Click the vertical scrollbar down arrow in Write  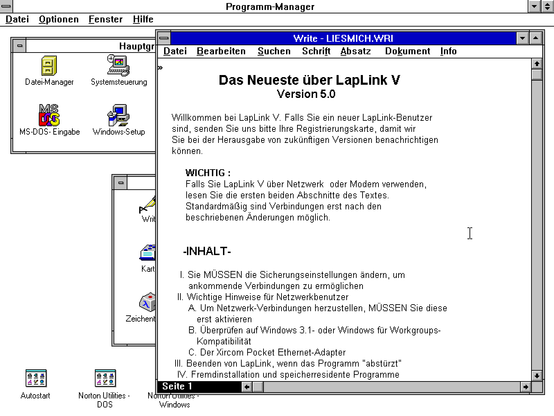(537, 376)
